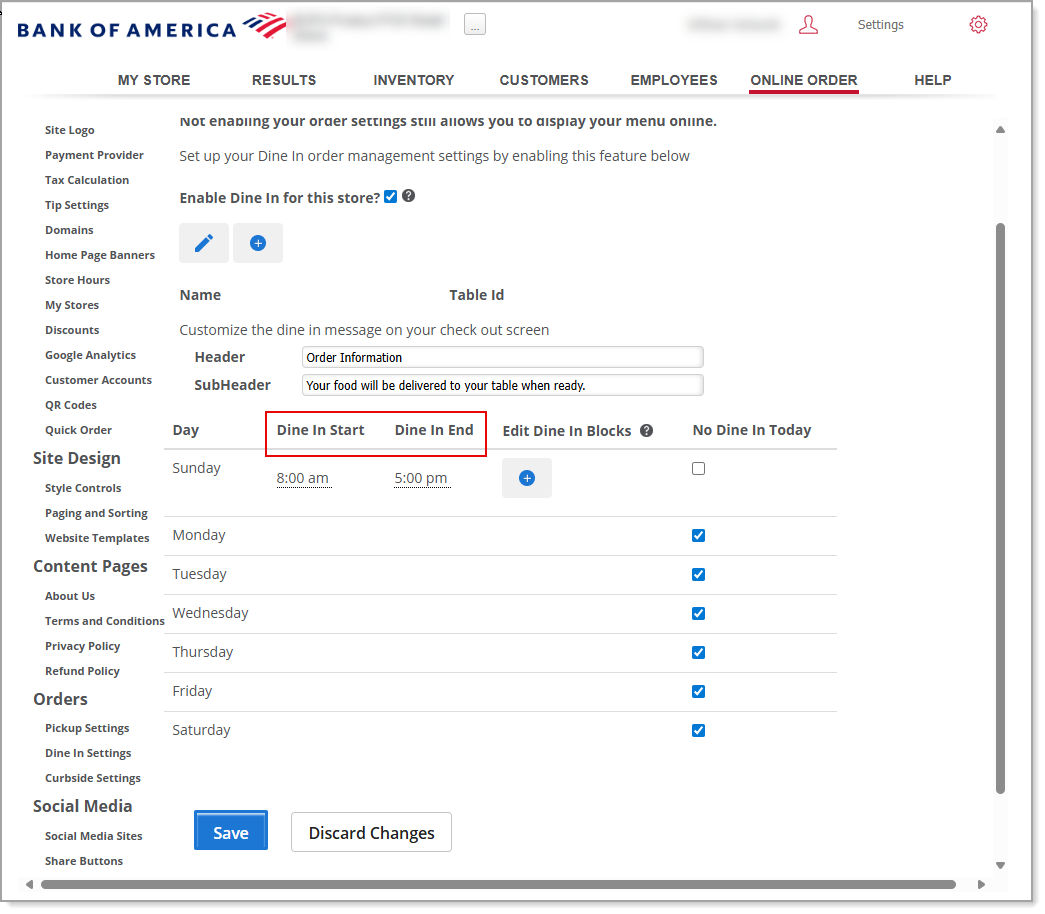The height and width of the screenshot is (914, 1045).
Task: Click help icon next to Edit Dine In Blocks
Action: tap(646, 430)
